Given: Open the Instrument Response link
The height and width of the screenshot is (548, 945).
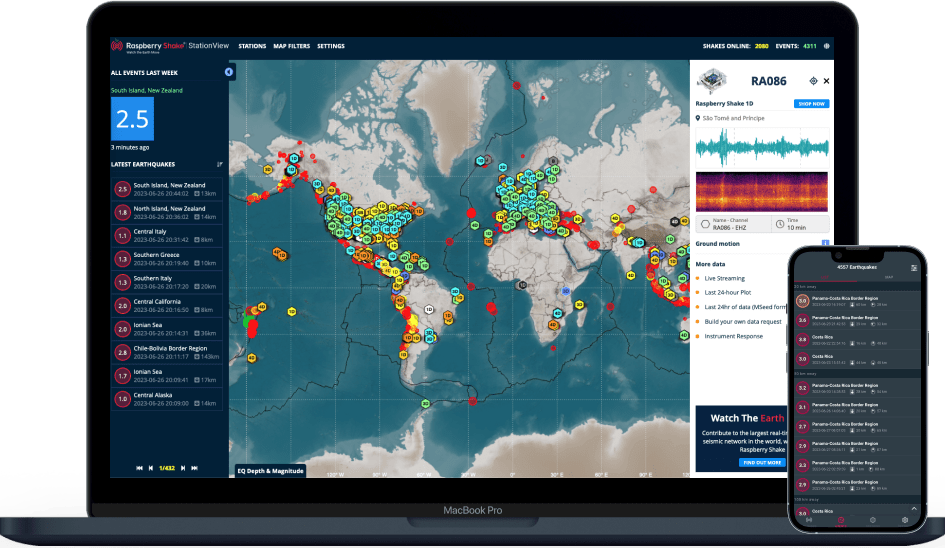Looking at the screenshot, I should pyautogui.click(x=733, y=336).
